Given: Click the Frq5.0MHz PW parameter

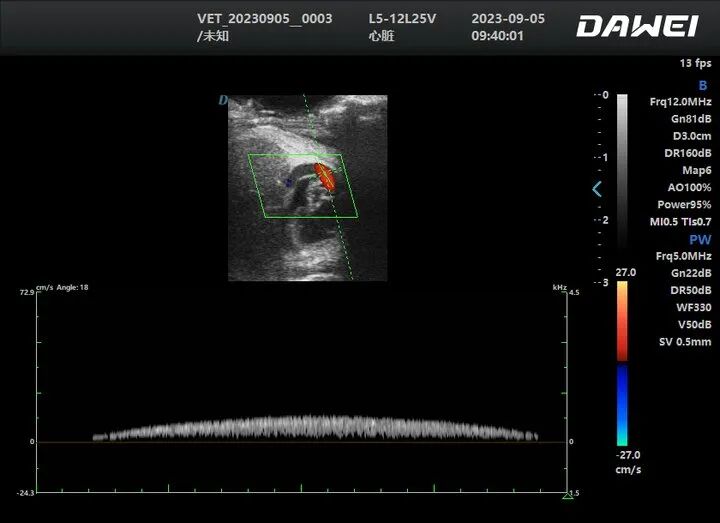Looking at the screenshot, I should [x=684, y=256].
